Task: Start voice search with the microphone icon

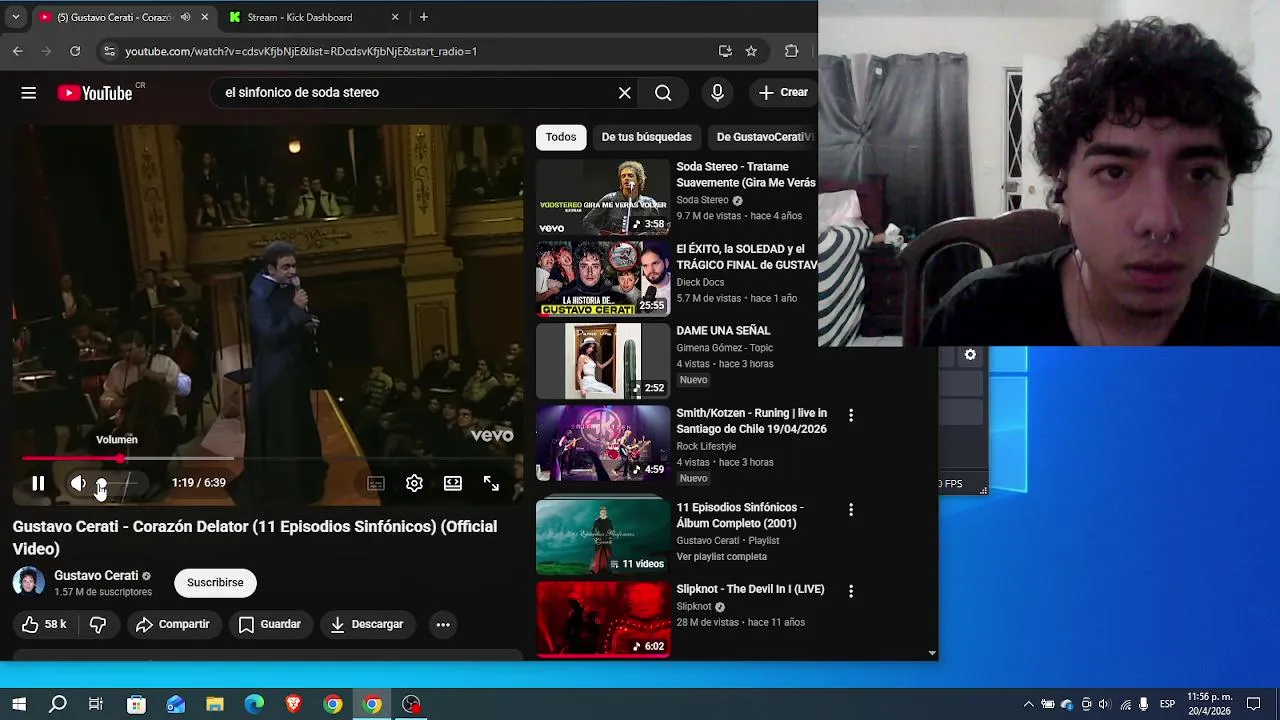Action: click(x=717, y=93)
